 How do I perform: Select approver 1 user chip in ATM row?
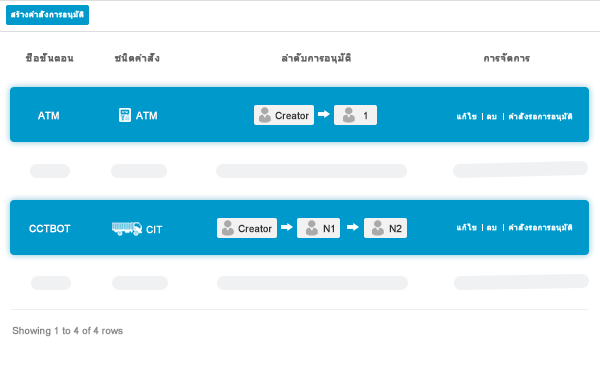click(x=355, y=115)
